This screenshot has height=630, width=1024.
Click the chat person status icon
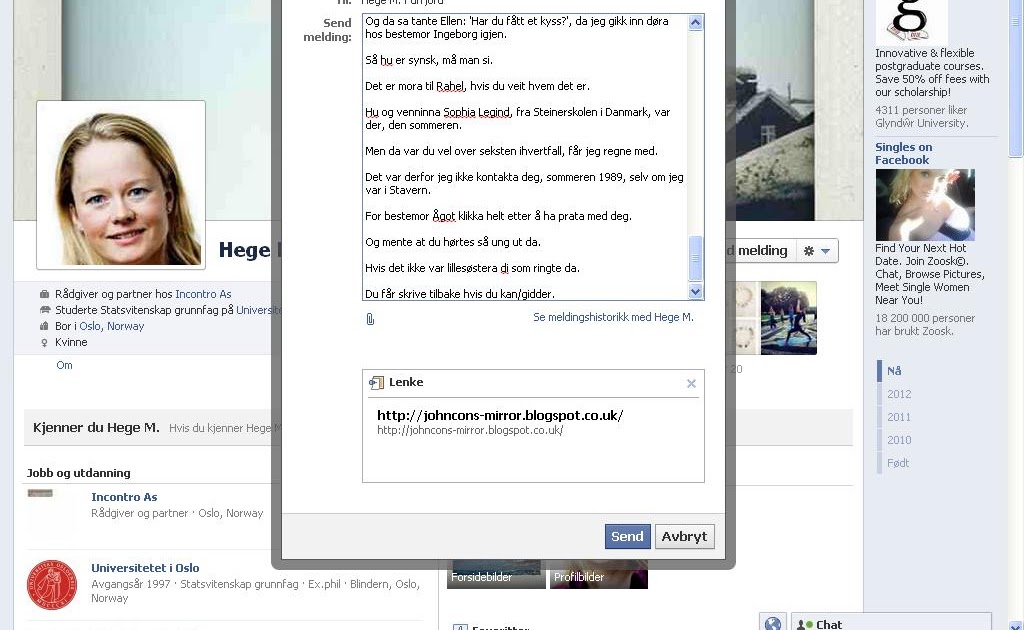(804, 625)
